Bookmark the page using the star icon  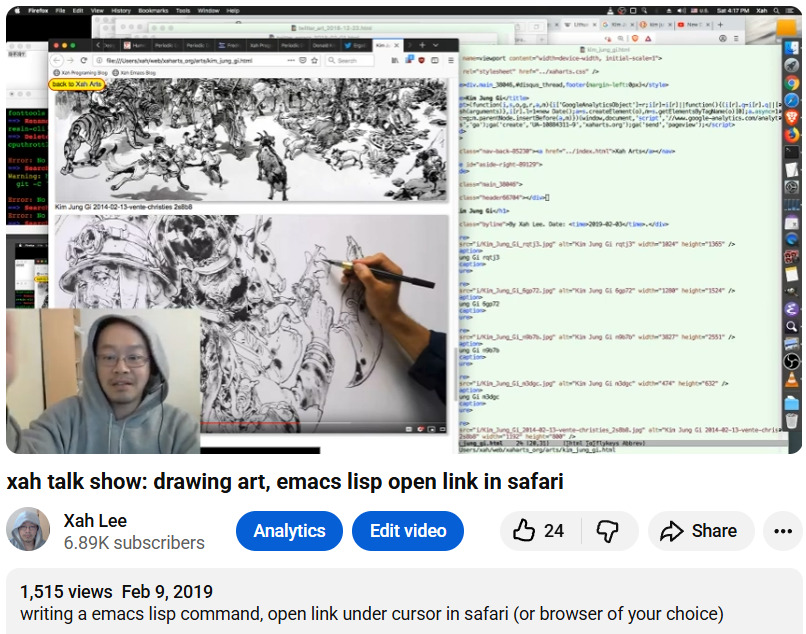(314, 60)
